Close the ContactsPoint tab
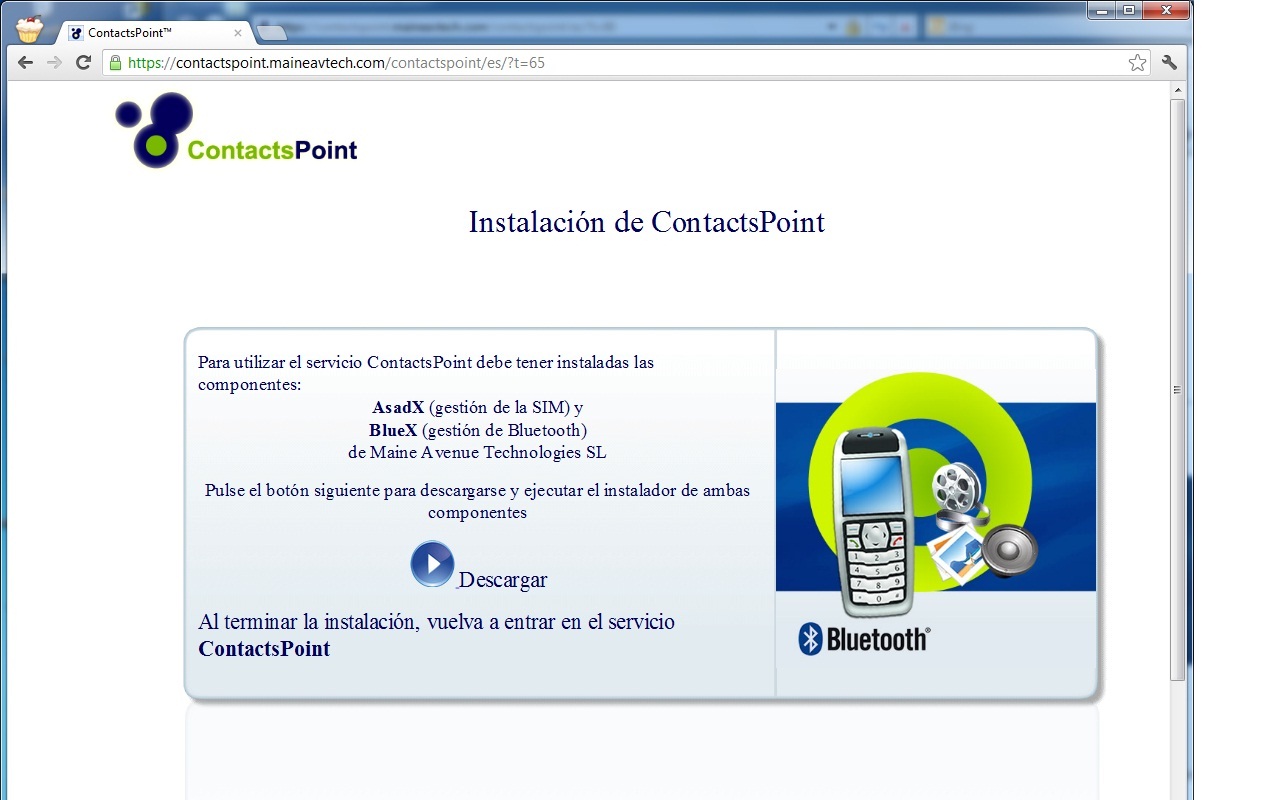1280x800 pixels. 238,33
